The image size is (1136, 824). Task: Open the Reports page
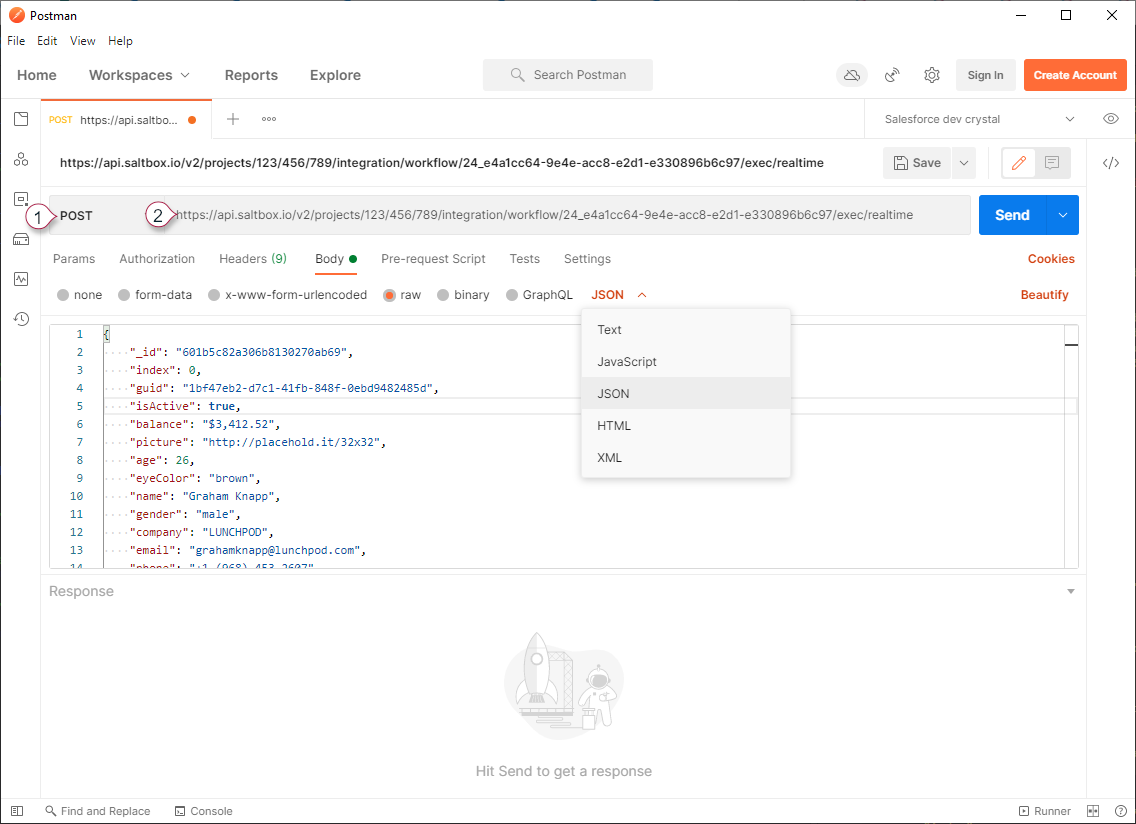pos(251,75)
